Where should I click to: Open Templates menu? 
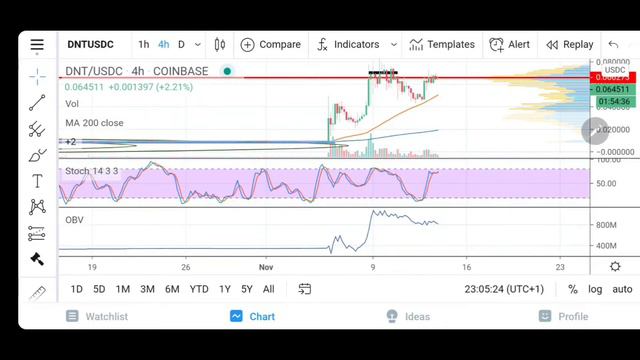[442, 44]
